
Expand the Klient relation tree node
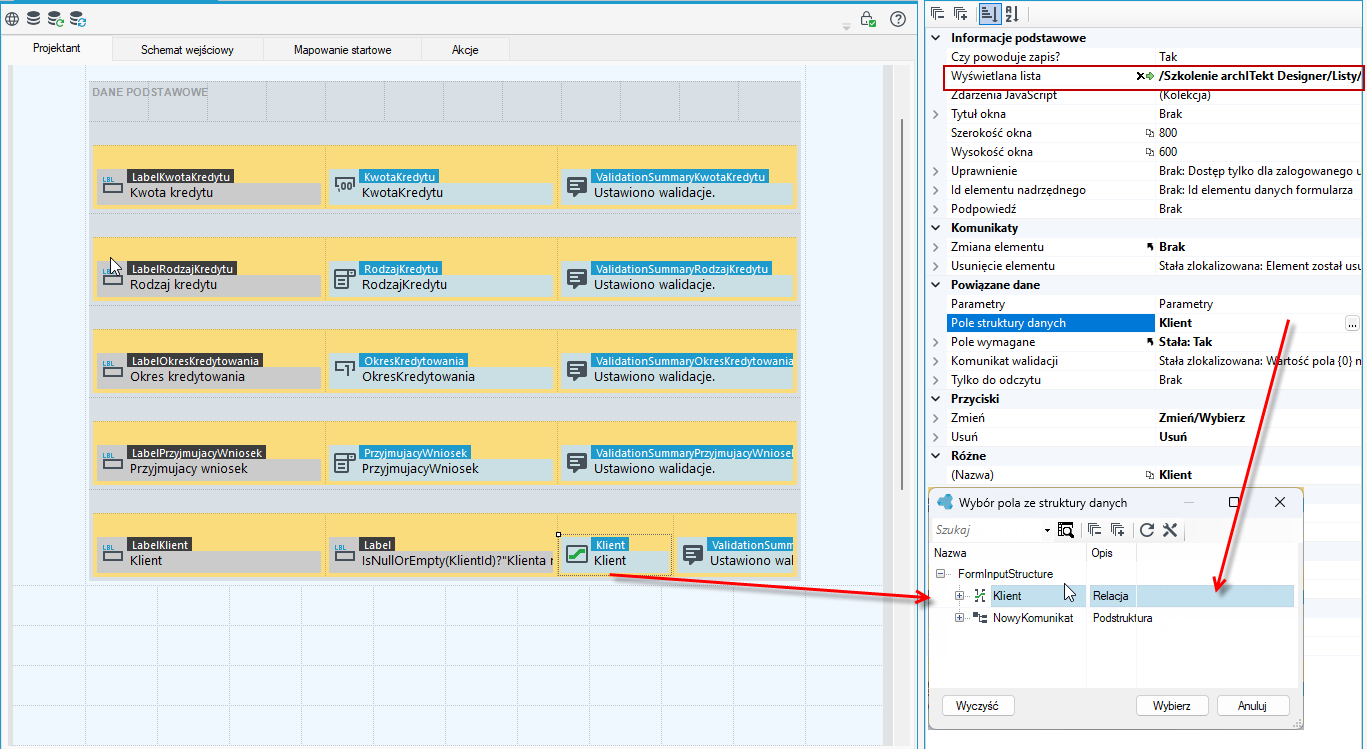tap(959, 596)
